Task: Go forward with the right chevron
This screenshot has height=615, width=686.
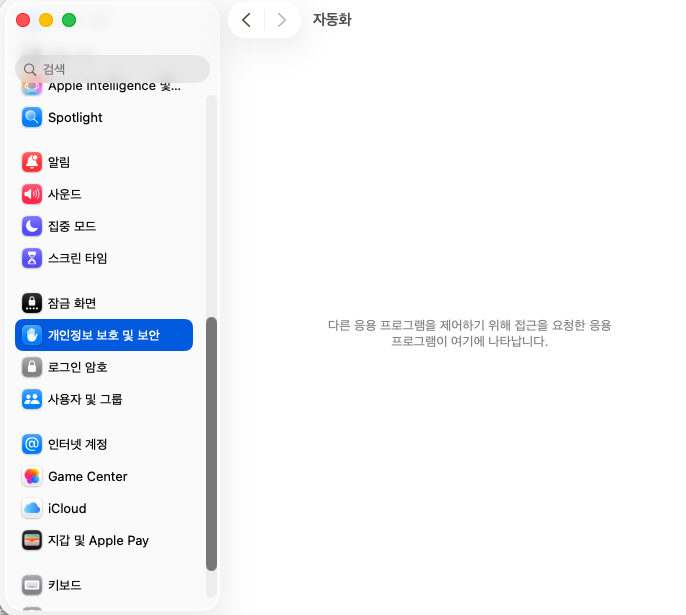Action: [x=282, y=20]
